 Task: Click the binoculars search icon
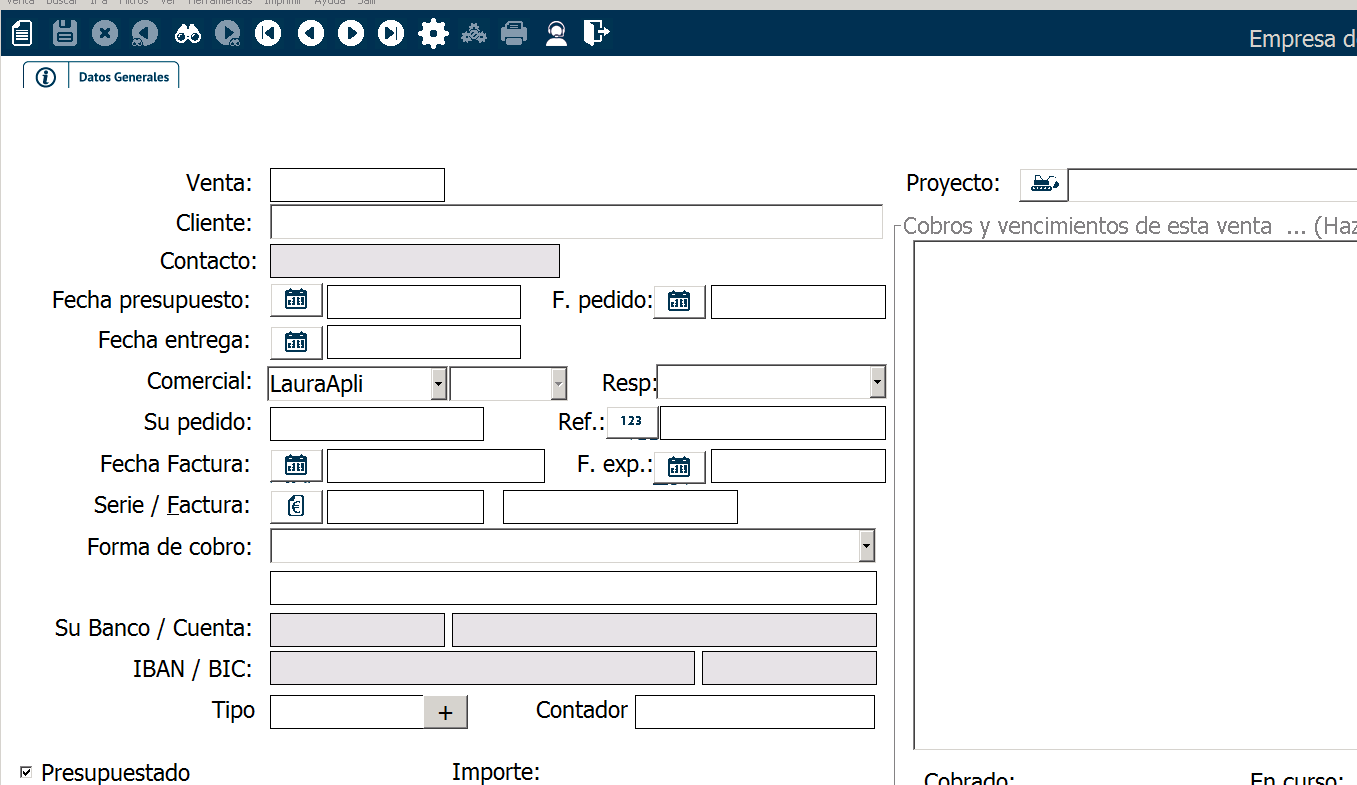point(188,34)
